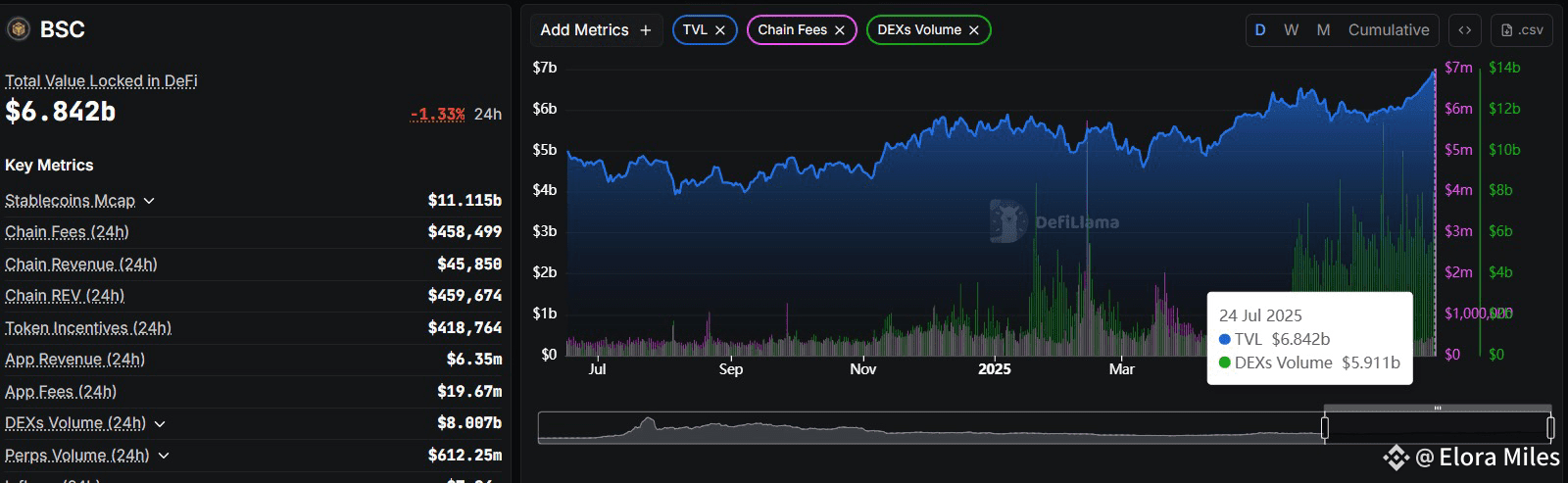Expand the DEXs Volume (24h) row chevron
The image size is (1568, 483).
coord(160,423)
